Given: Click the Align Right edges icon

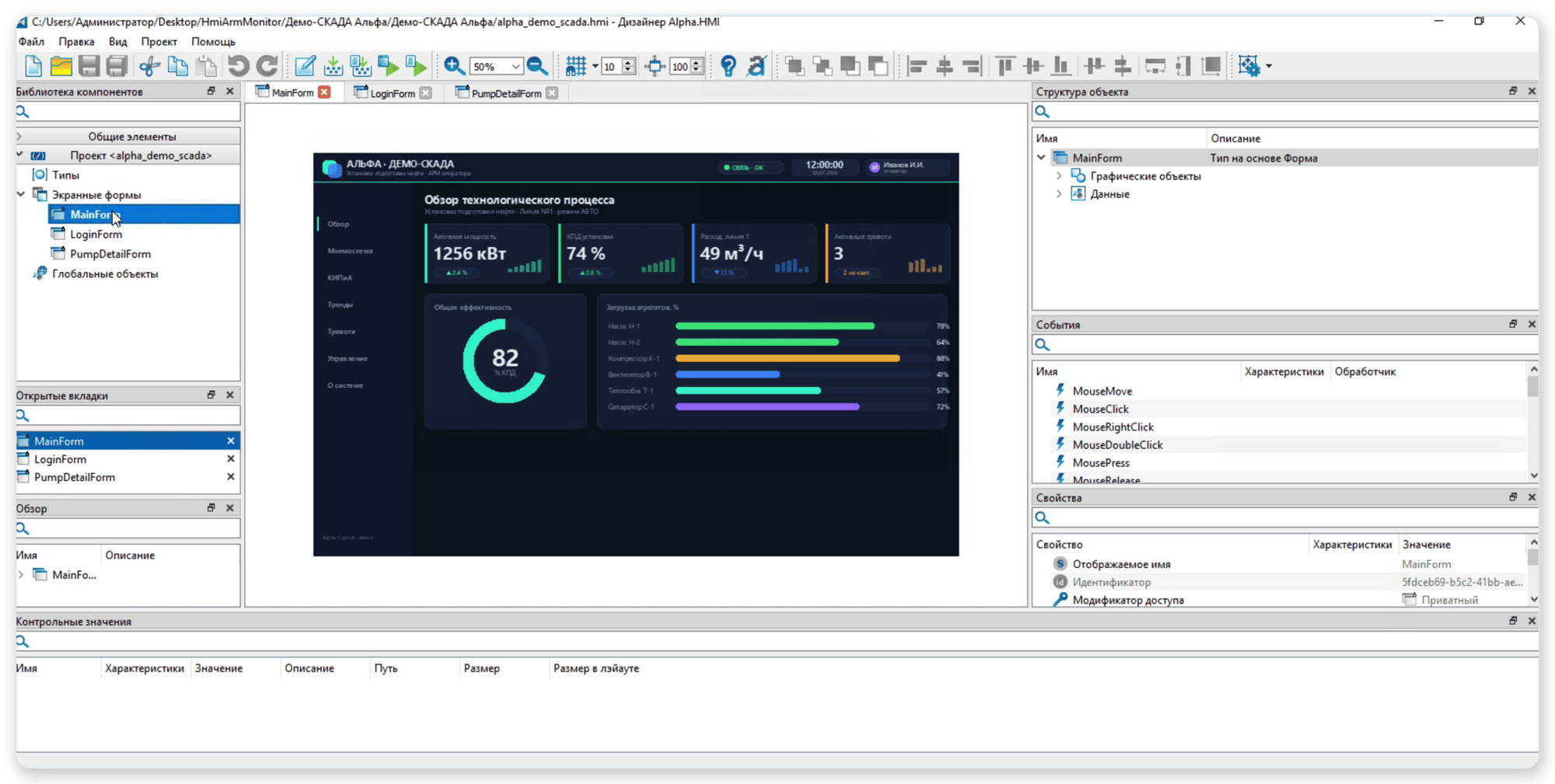Looking at the screenshot, I should (x=972, y=66).
